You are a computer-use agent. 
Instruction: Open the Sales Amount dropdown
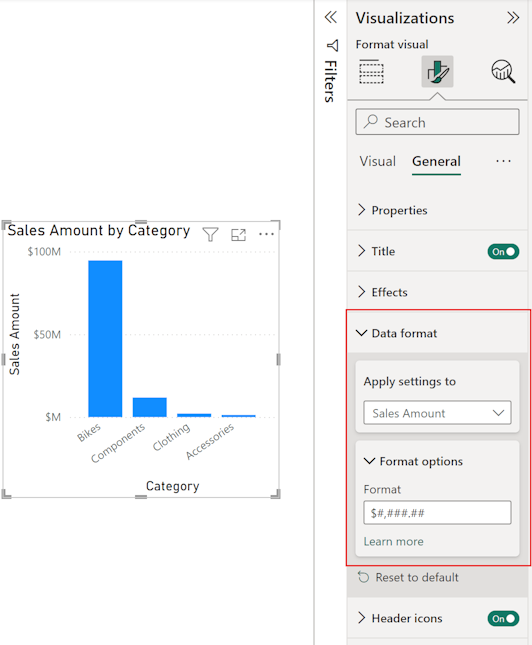pos(437,413)
